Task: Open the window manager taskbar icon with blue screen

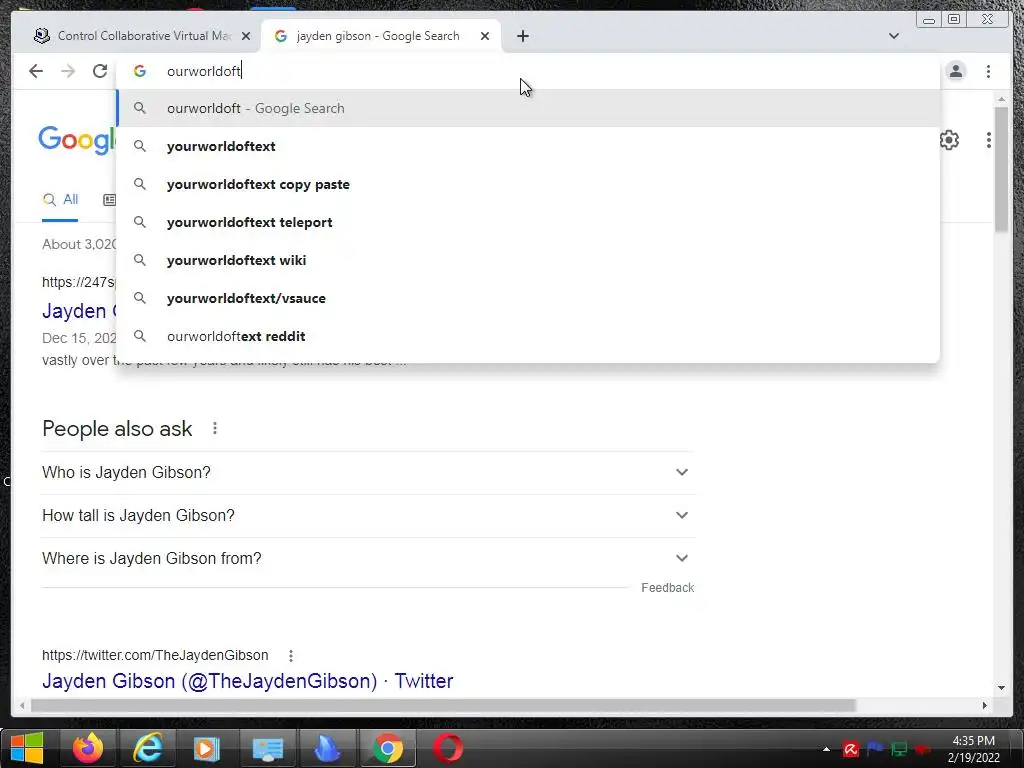Action: pyautogui.click(x=267, y=748)
